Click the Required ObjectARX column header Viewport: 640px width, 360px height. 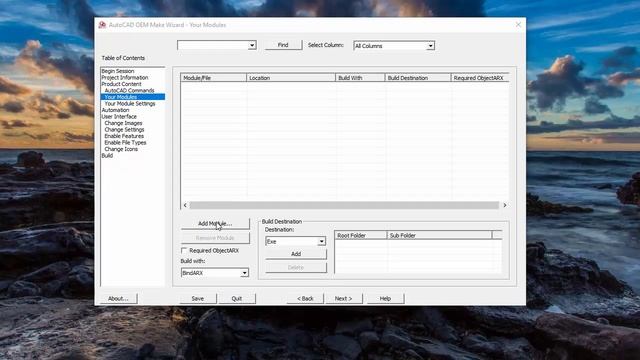pos(480,78)
